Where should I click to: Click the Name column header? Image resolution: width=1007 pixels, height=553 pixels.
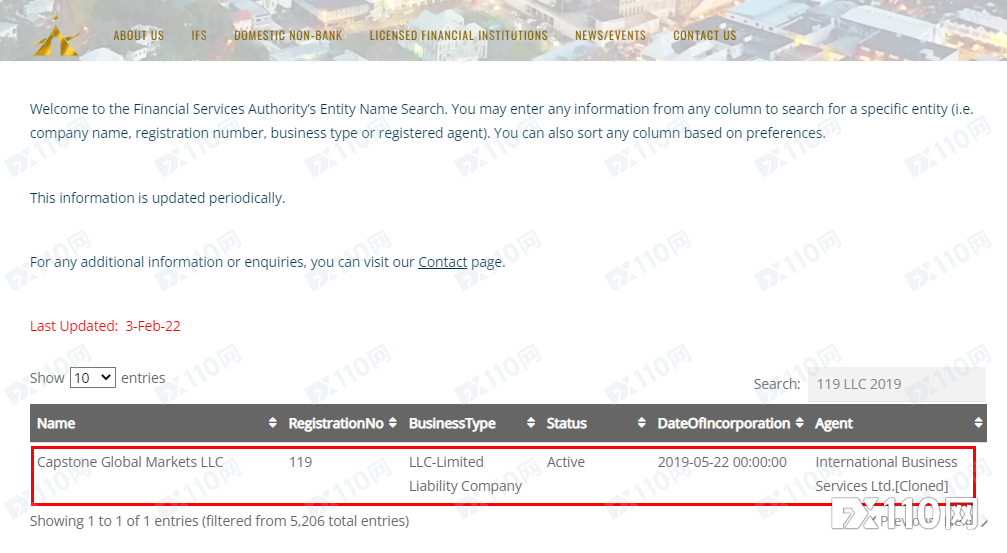click(x=56, y=423)
